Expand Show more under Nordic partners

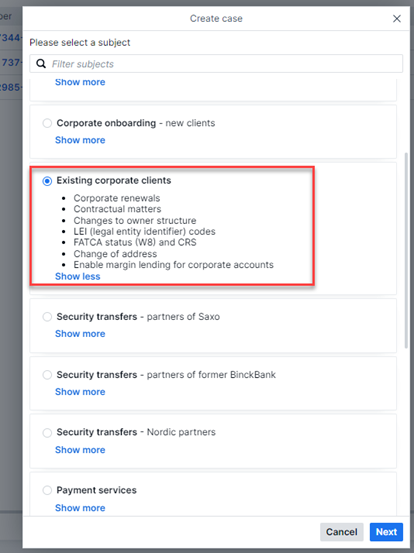[80, 450]
